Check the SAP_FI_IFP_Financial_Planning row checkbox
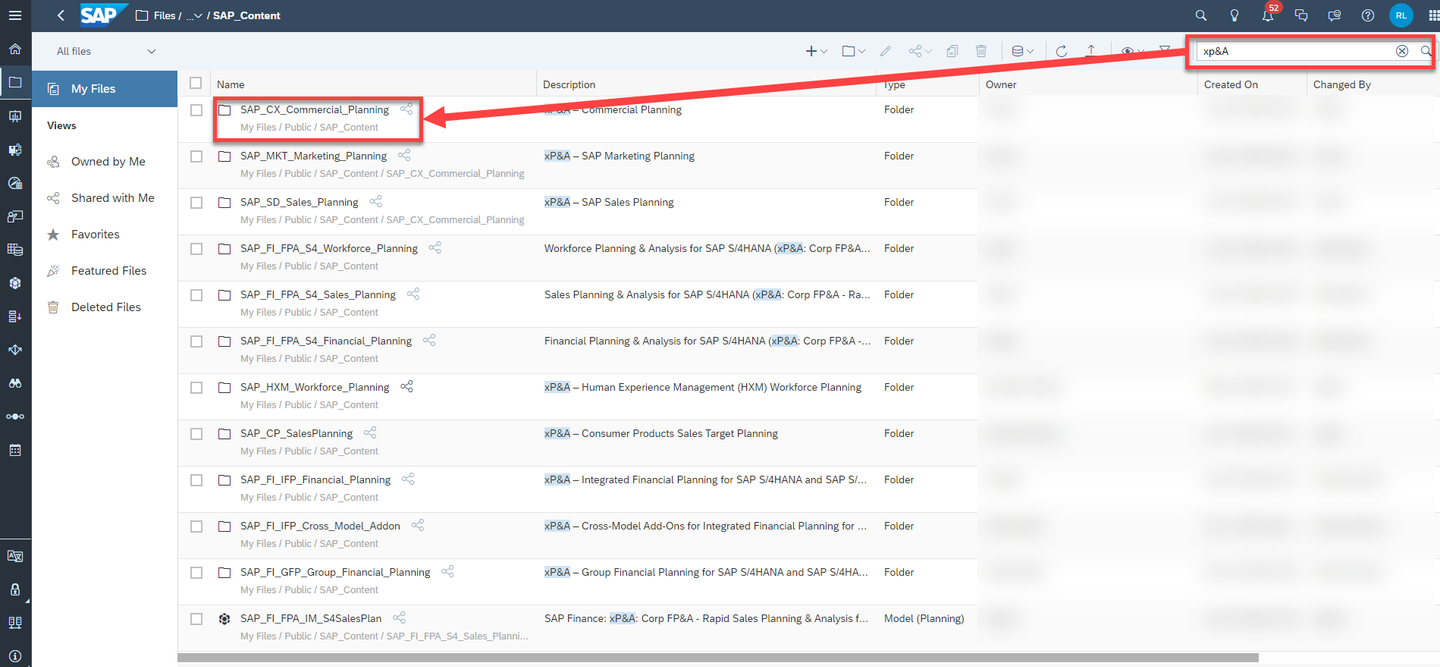The width and height of the screenshot is (1440, 667). pos(196,480)
